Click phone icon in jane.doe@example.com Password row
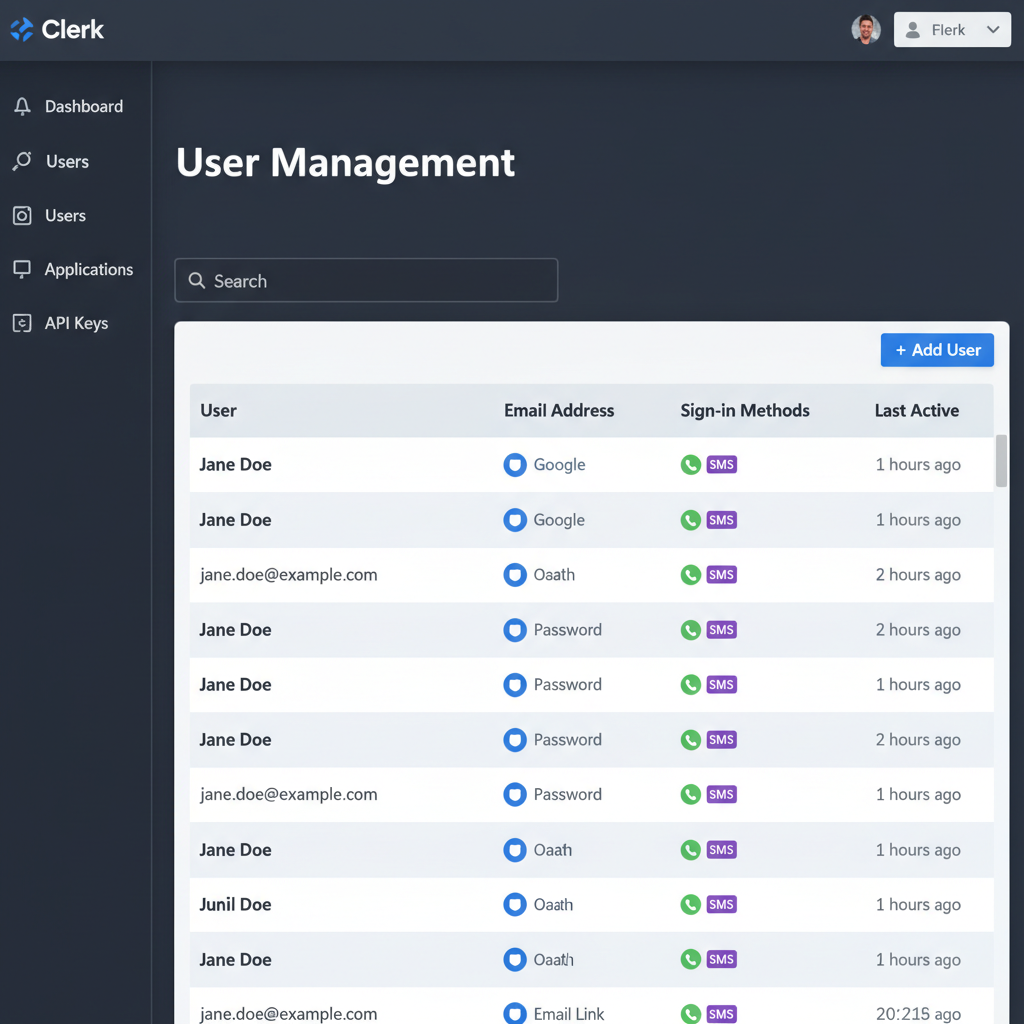 coord(690,794)
